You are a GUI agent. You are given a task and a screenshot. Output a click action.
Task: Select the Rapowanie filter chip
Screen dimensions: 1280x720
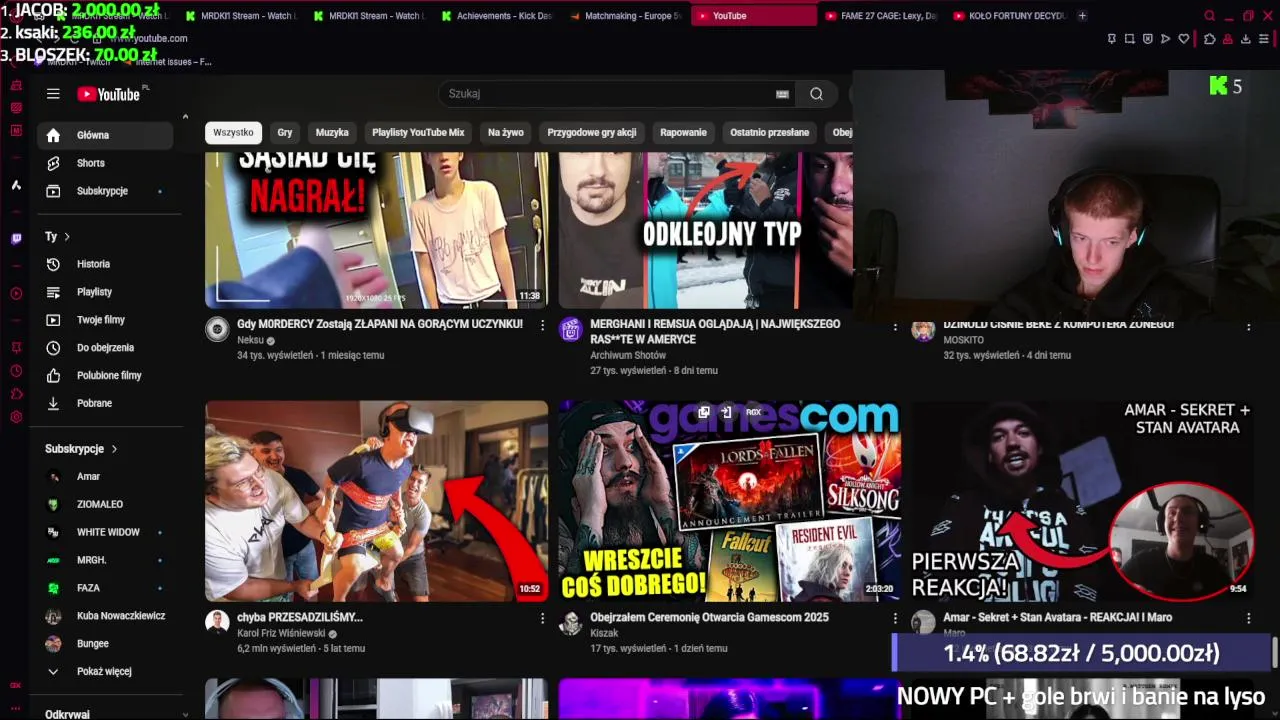coord(683,132)
